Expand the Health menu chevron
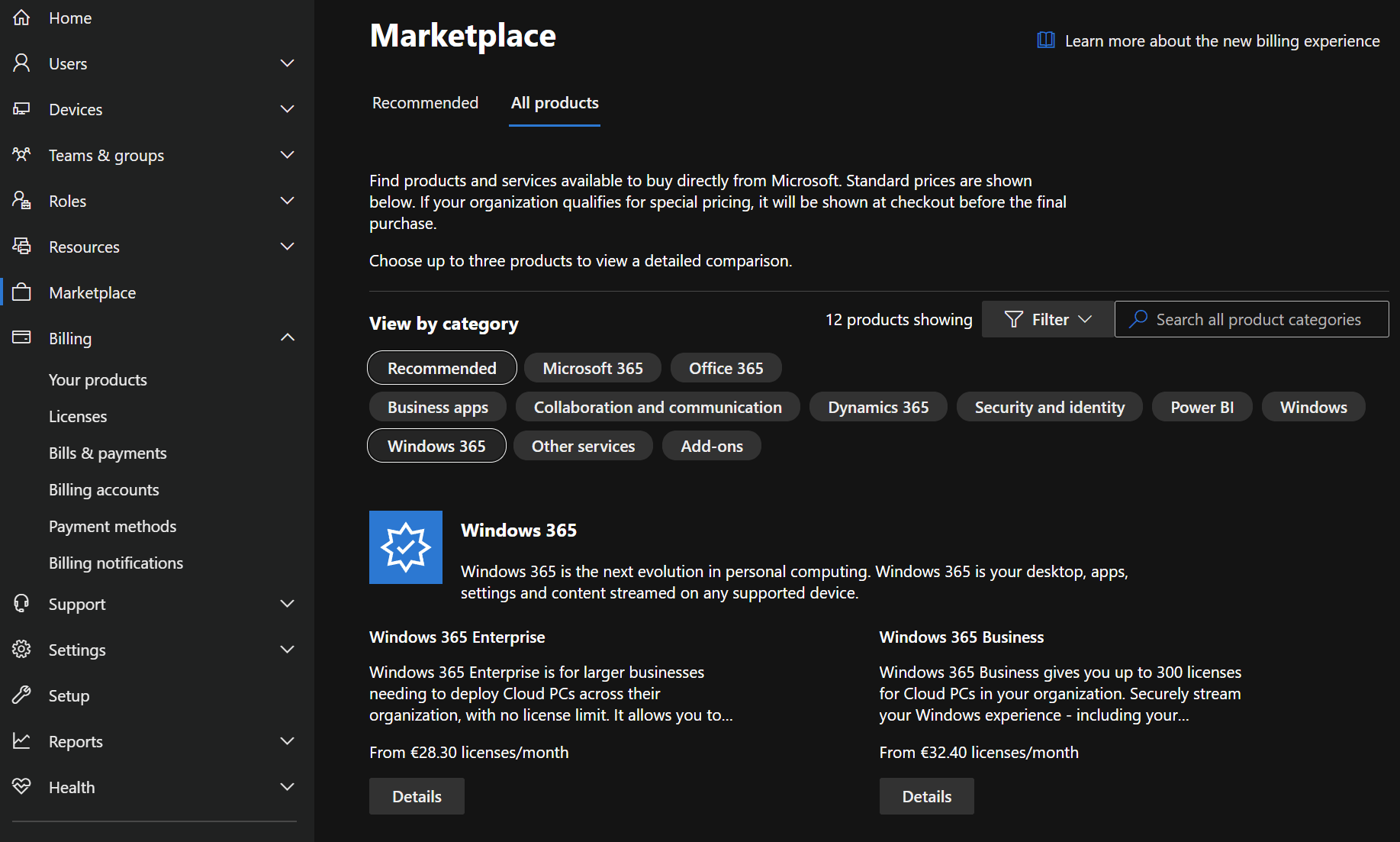Image resolution: width=1400 pixels, height=842 pixels. tap(288, 787)
